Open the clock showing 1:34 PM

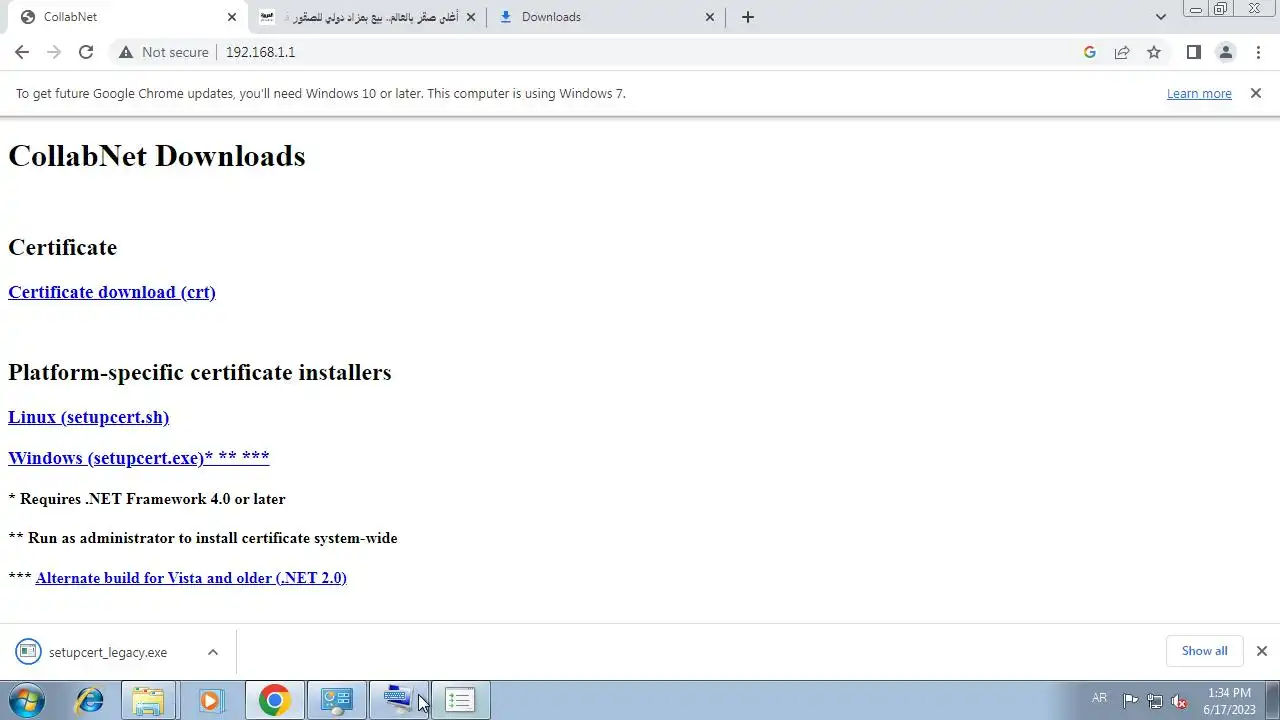(x=1229, y=701)
